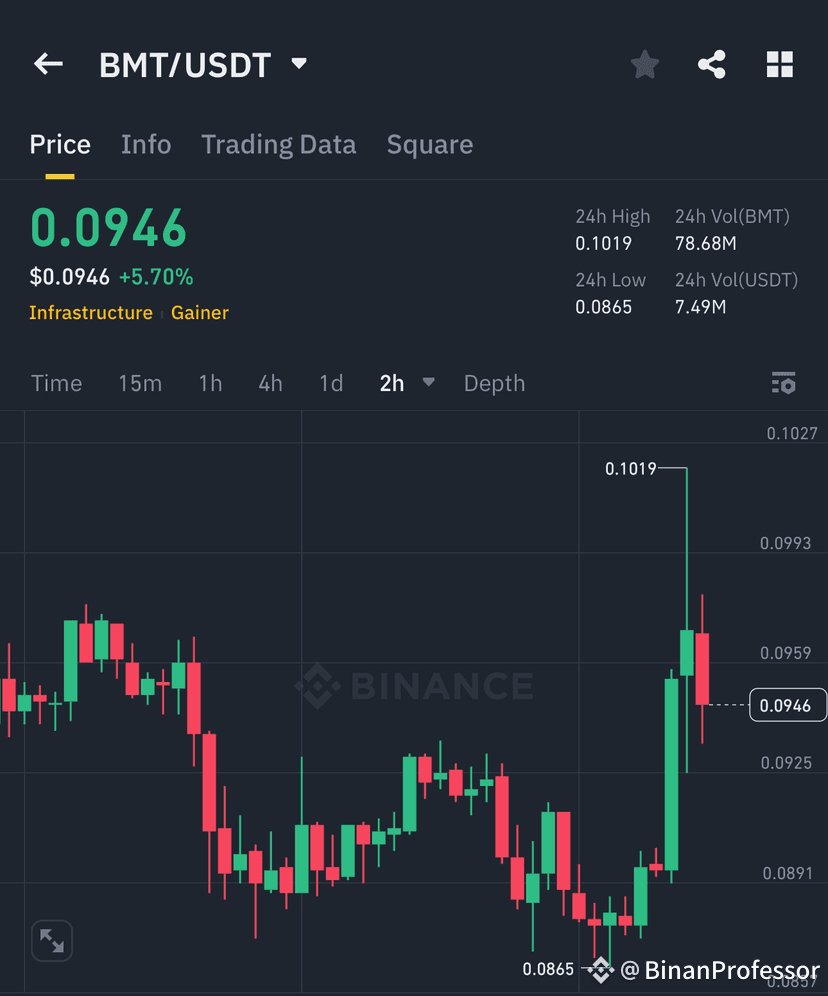Favorite the BMT/USDT pair with the star
This screenshot has width=828, height=996.
pyautogui.click(x=644, y=63)
